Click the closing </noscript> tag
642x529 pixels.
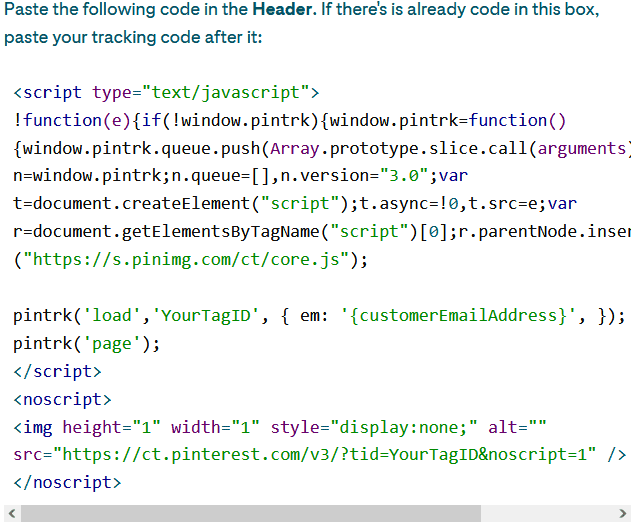(x=67, y=482)
